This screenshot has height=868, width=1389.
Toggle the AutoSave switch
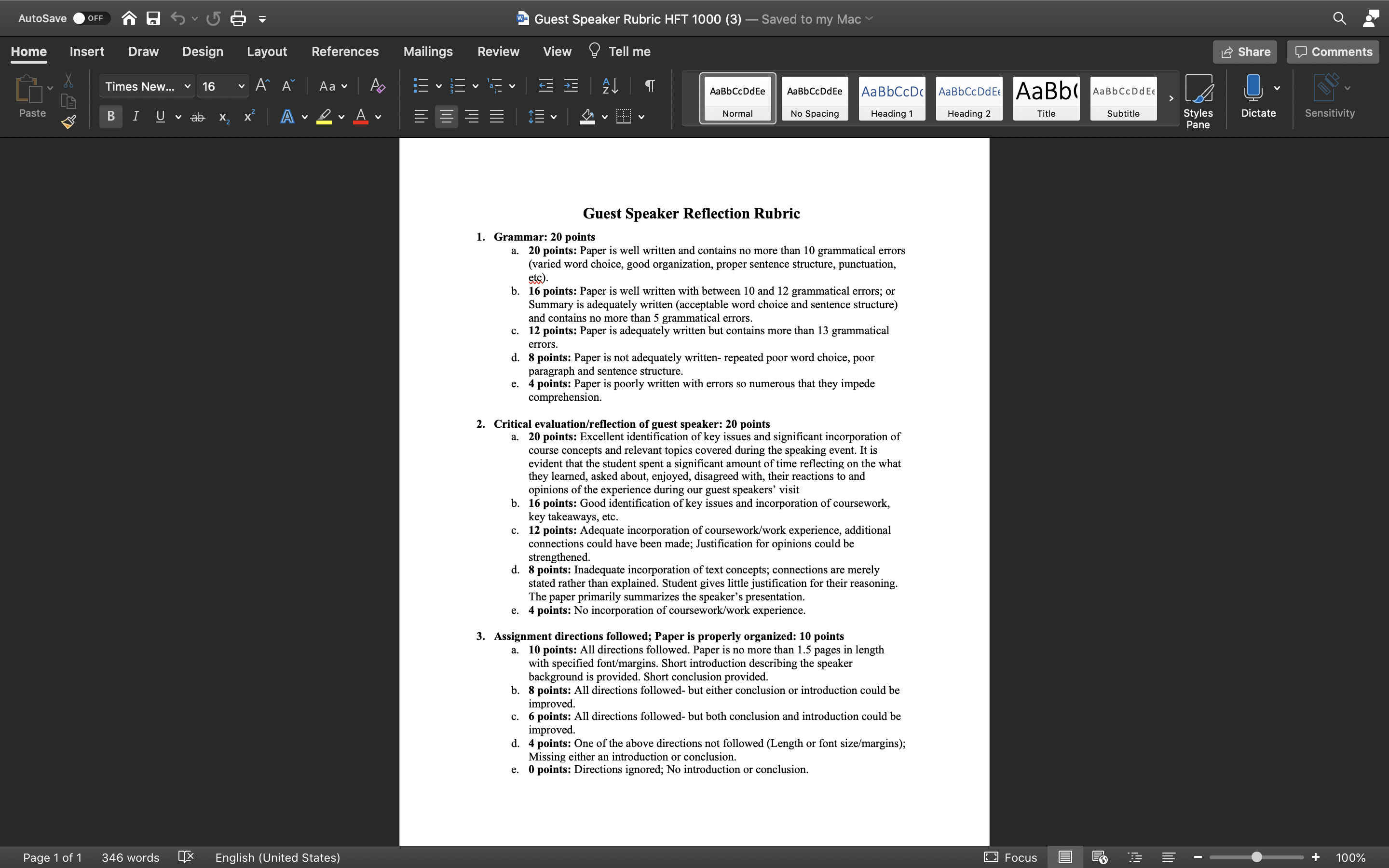pyautogui.click(x=88, y=18)
